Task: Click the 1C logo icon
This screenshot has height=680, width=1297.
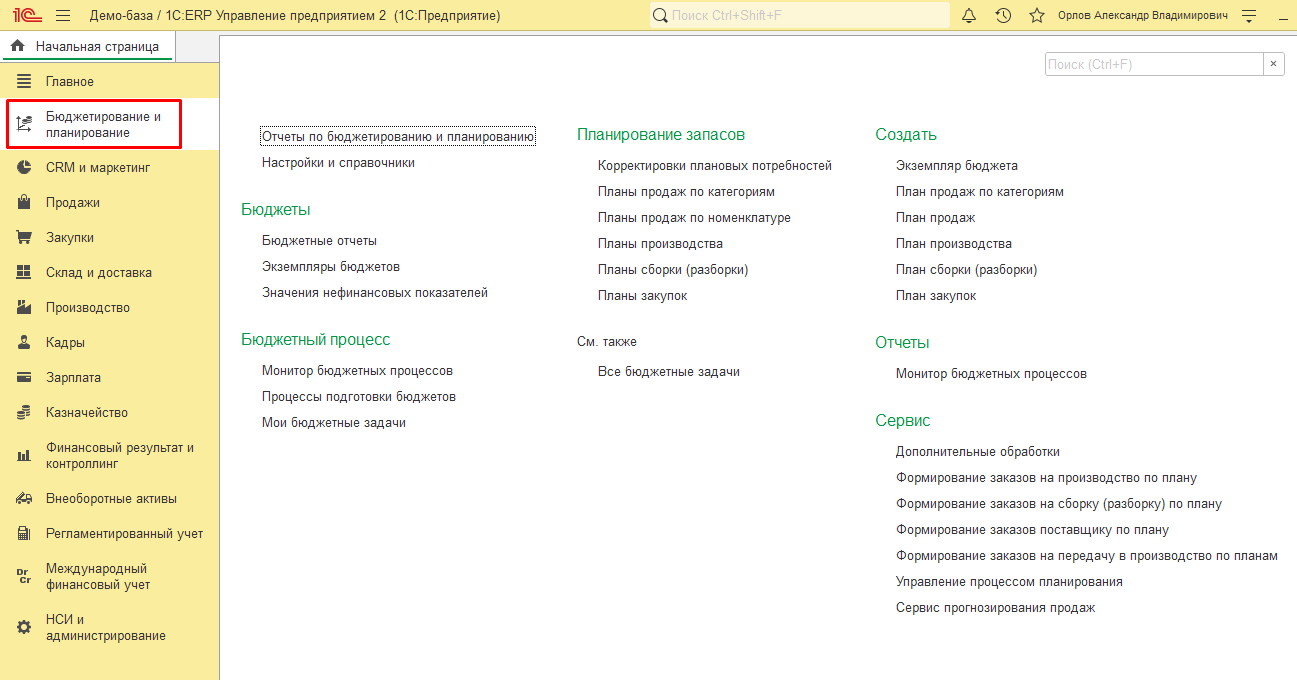Action: (26, 16)
